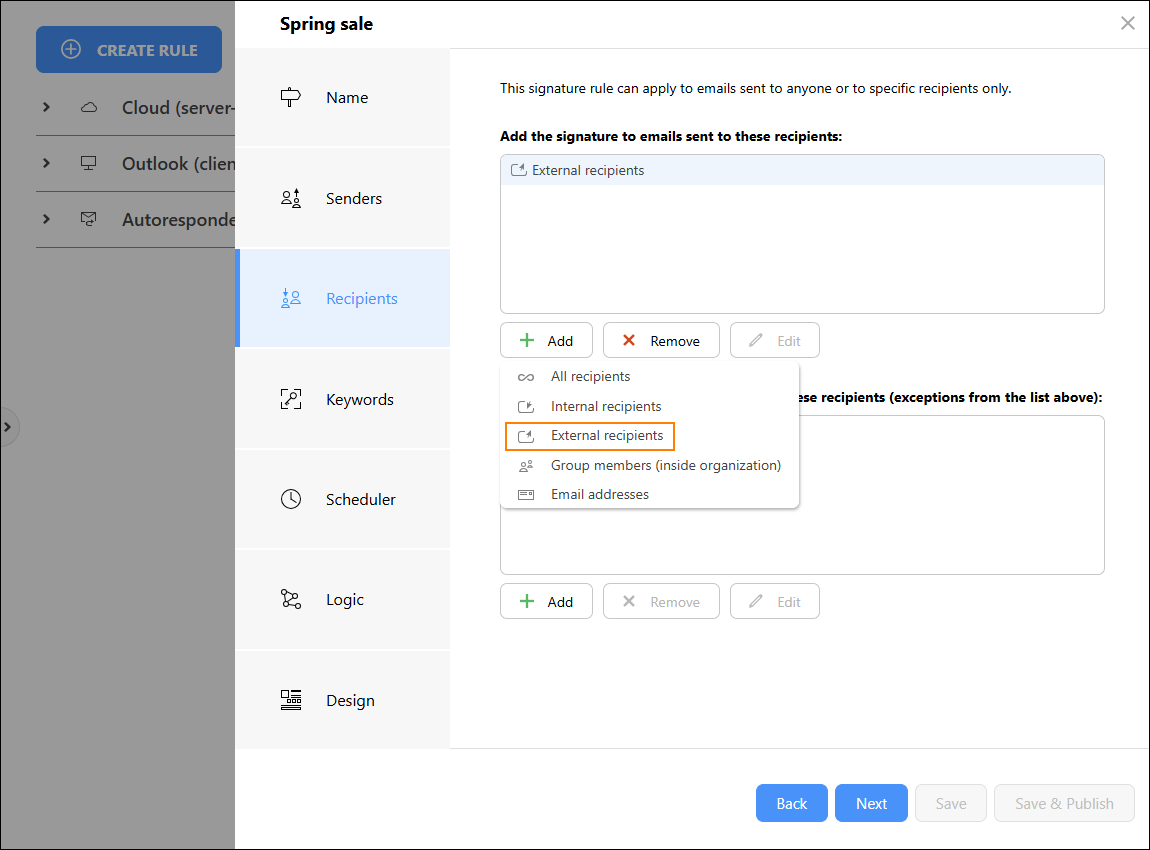Click the Internal recipients arrow icon
Image resolution: width=1150 pixels, height=850 pixels.
[x=526, y=406]
